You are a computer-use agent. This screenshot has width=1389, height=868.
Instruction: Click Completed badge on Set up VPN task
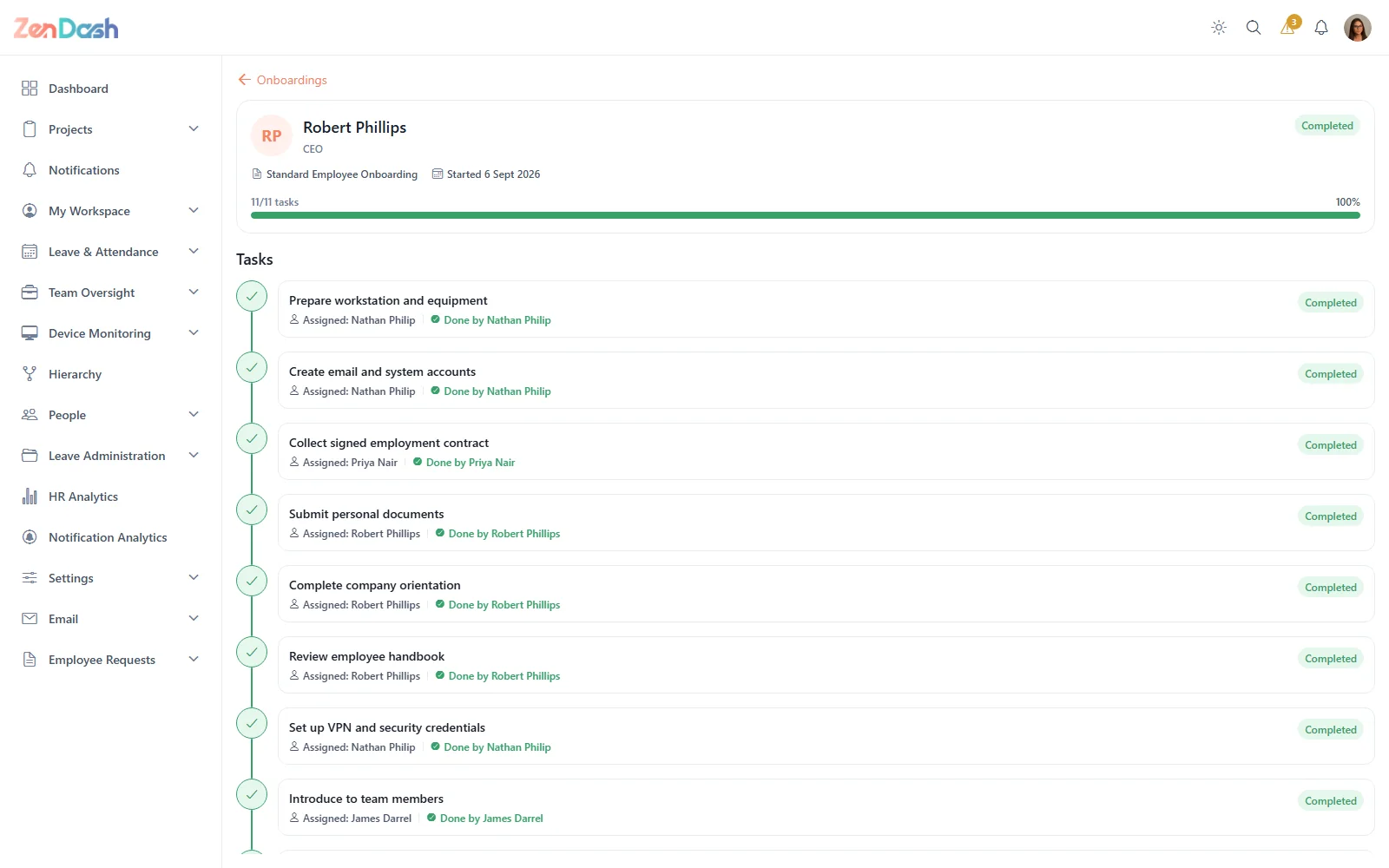[x=1330, y=730]
